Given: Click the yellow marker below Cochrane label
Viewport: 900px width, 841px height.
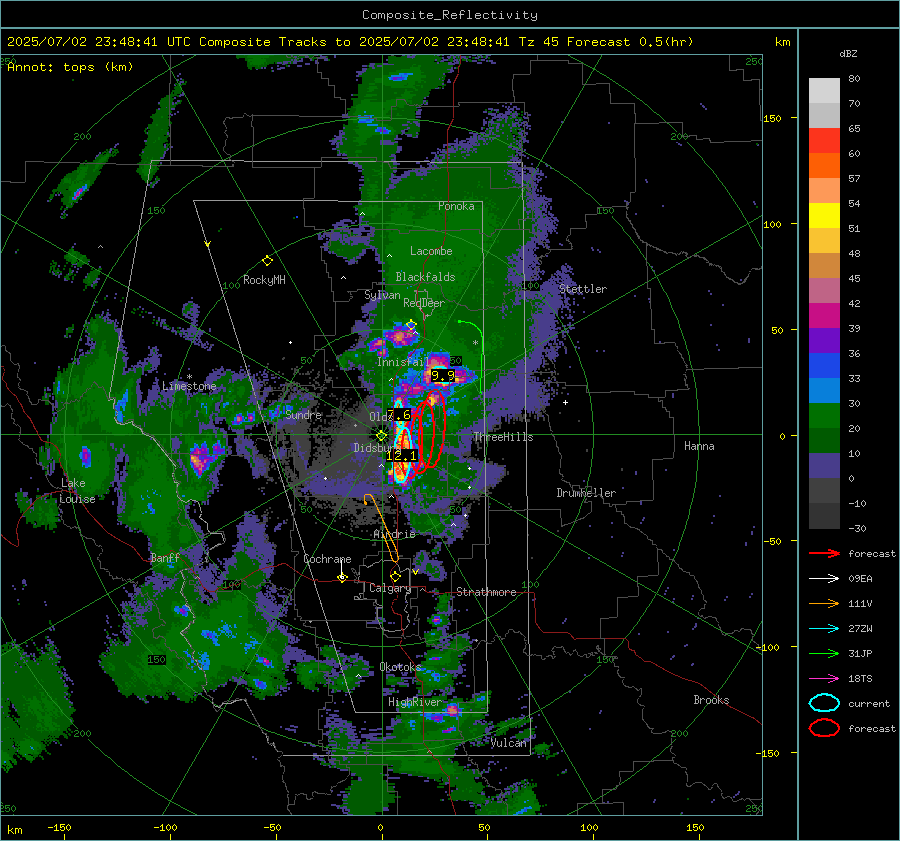Looking at the screenshot, I should click(342, 578).
